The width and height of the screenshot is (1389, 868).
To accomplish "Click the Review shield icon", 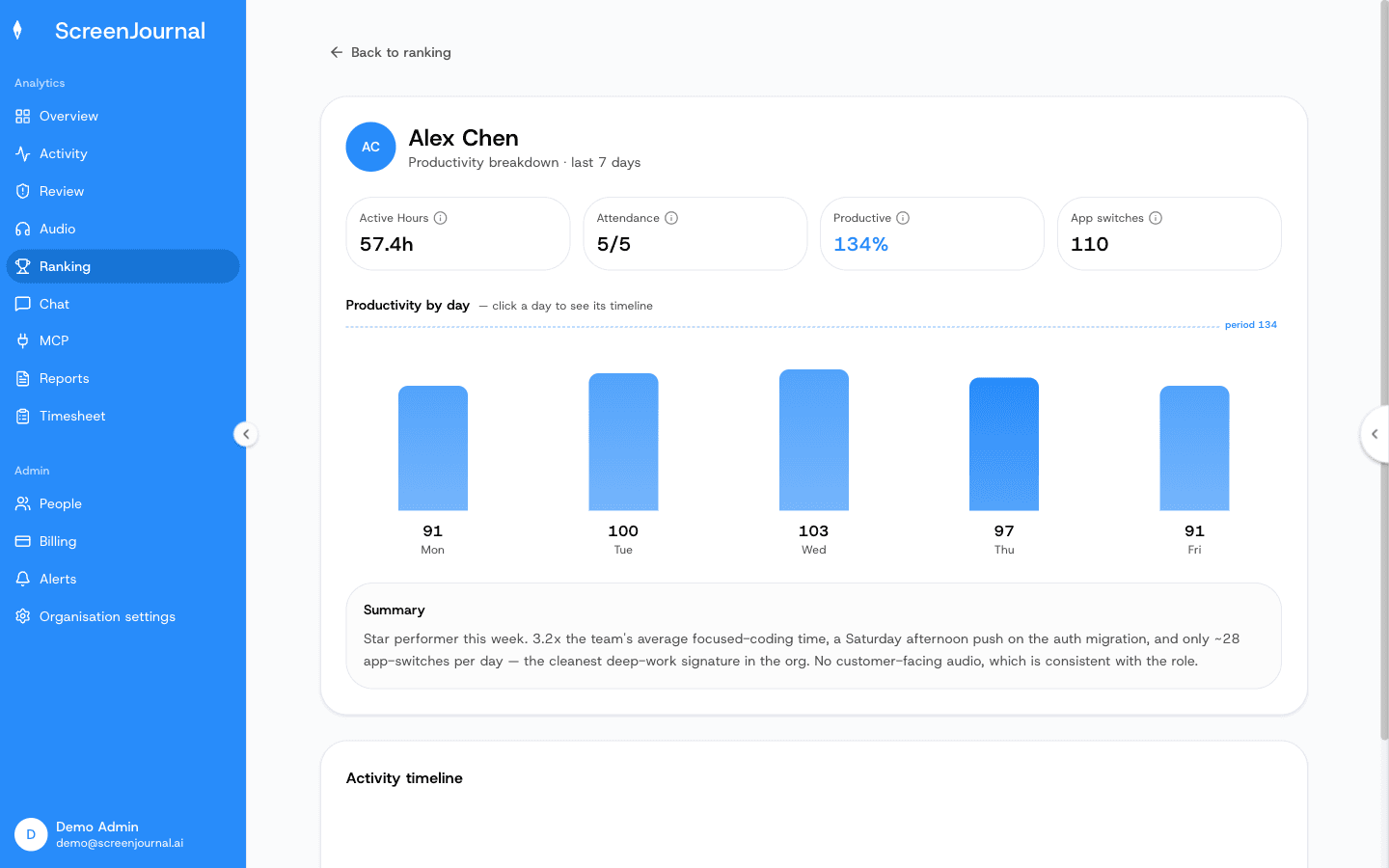I will [x=23, y=192].
